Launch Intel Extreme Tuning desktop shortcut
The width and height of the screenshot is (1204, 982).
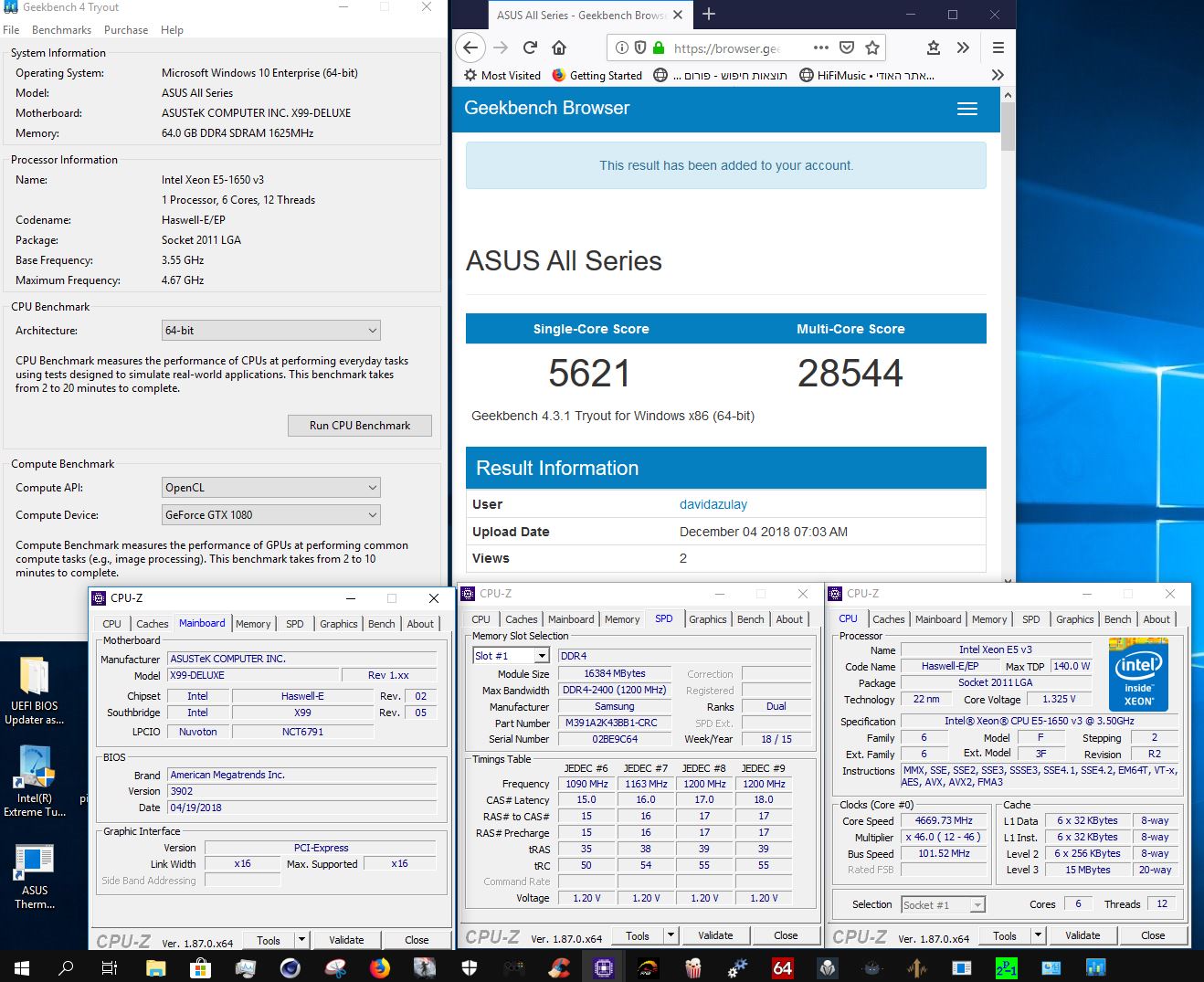[34, 781]
